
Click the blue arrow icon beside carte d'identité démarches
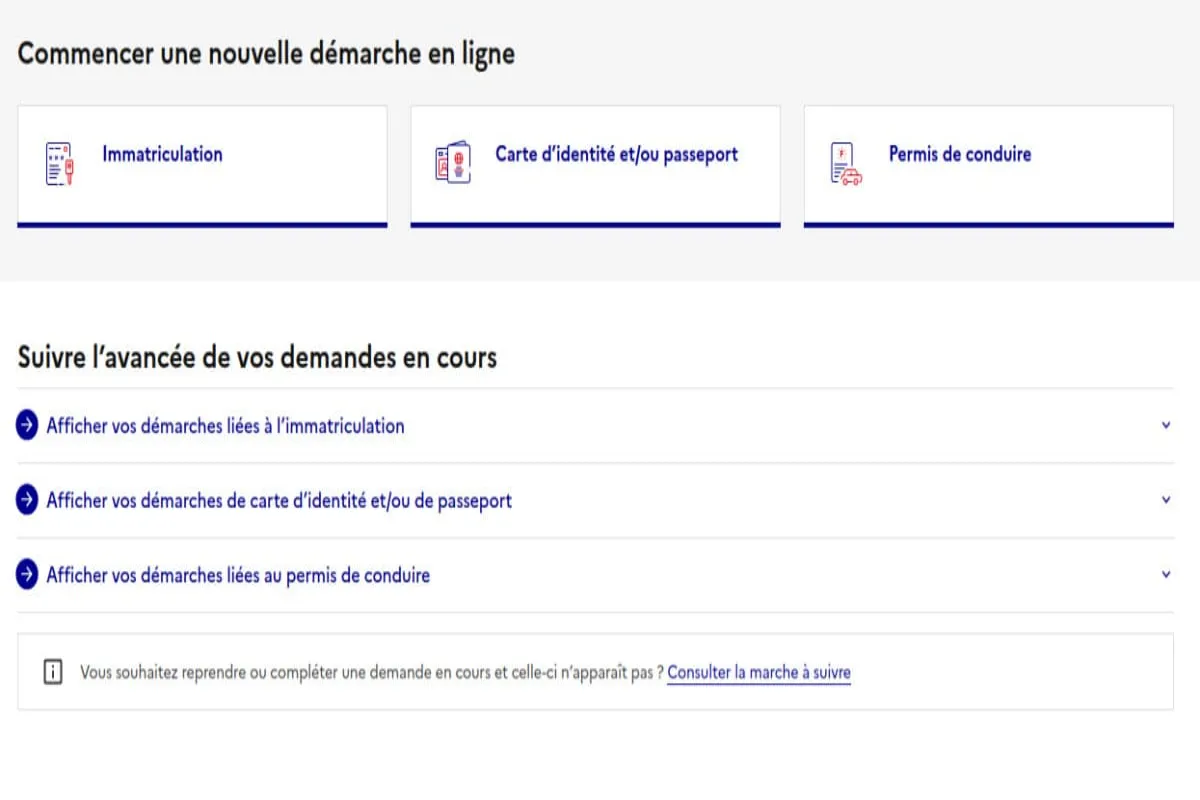coord(26,500)
